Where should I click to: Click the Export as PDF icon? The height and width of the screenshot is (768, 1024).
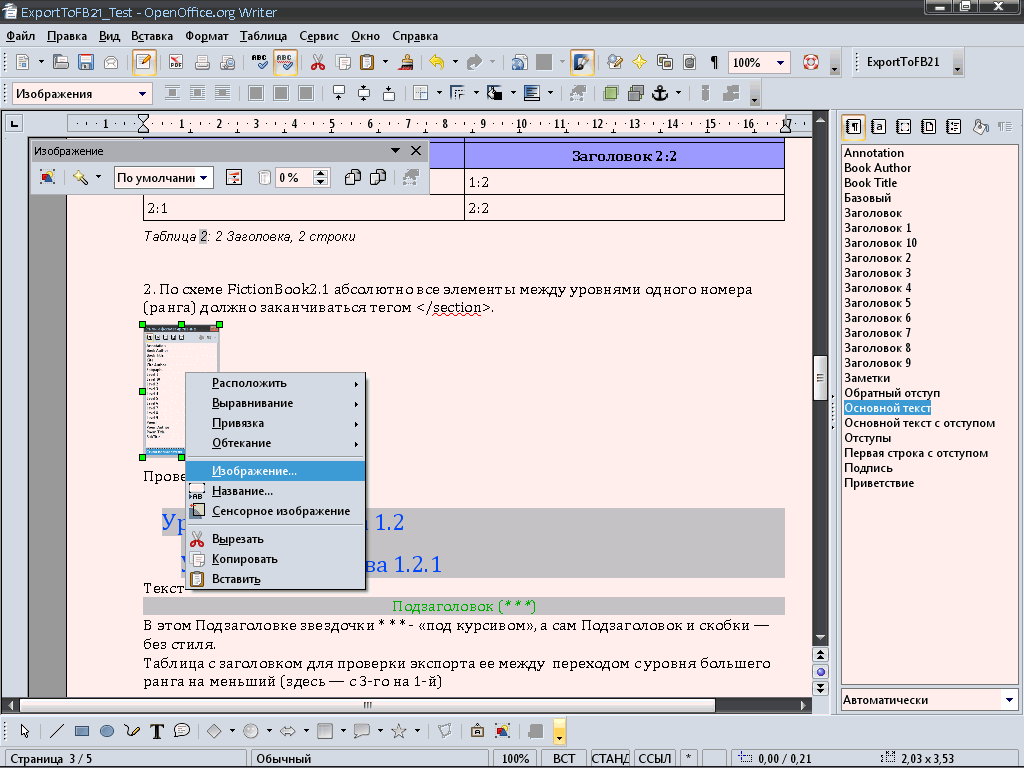pyautogui.click(x=176, y=62)
